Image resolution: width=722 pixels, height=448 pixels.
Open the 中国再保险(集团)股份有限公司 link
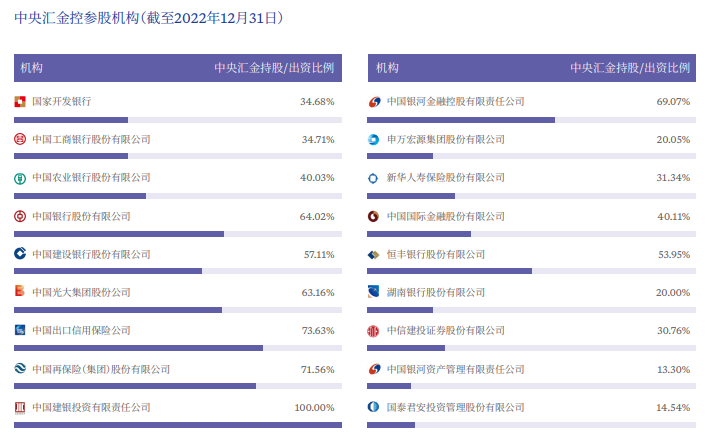point(101,369)
